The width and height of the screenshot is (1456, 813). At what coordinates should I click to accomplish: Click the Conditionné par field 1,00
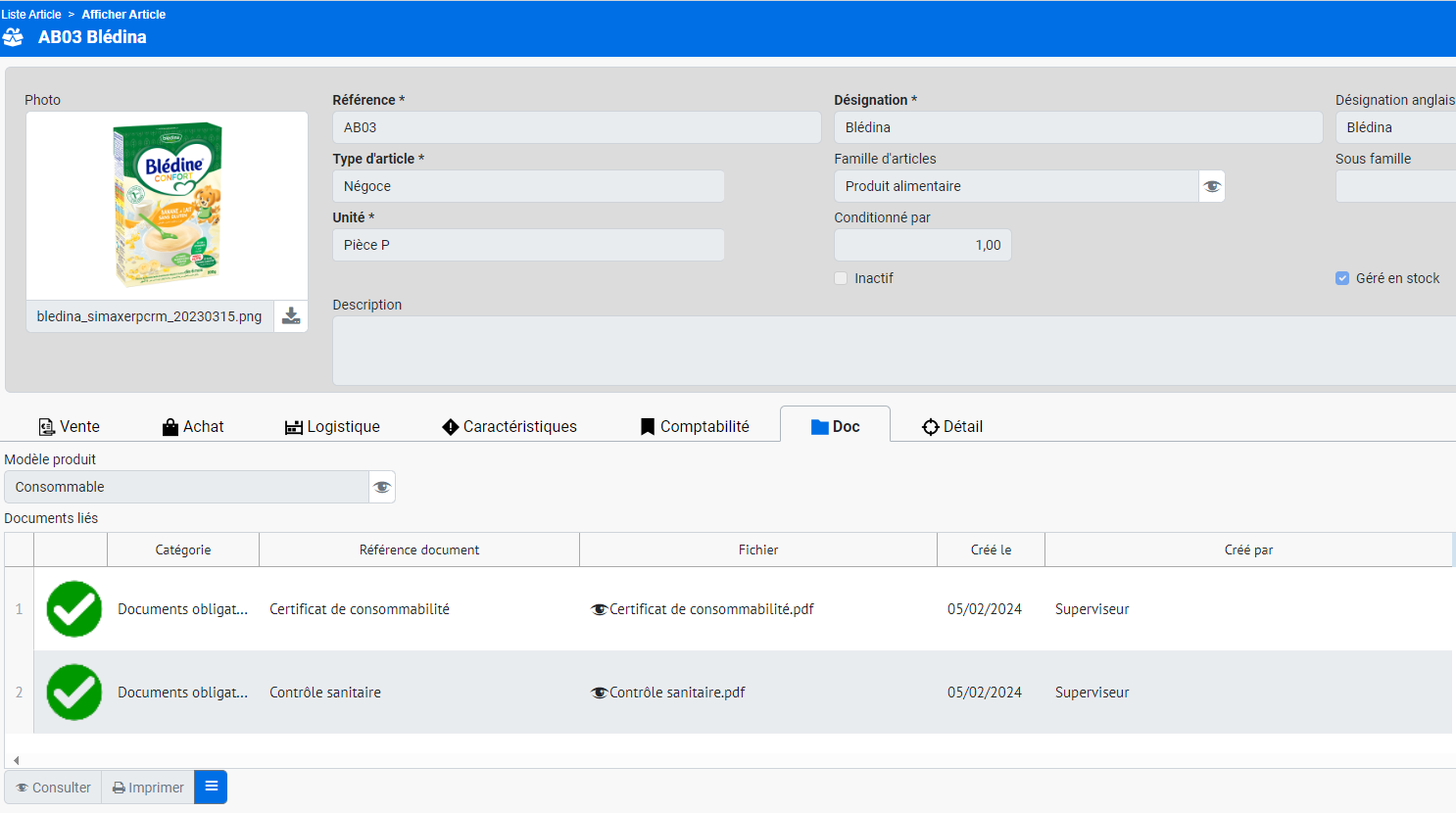[923, 245]
